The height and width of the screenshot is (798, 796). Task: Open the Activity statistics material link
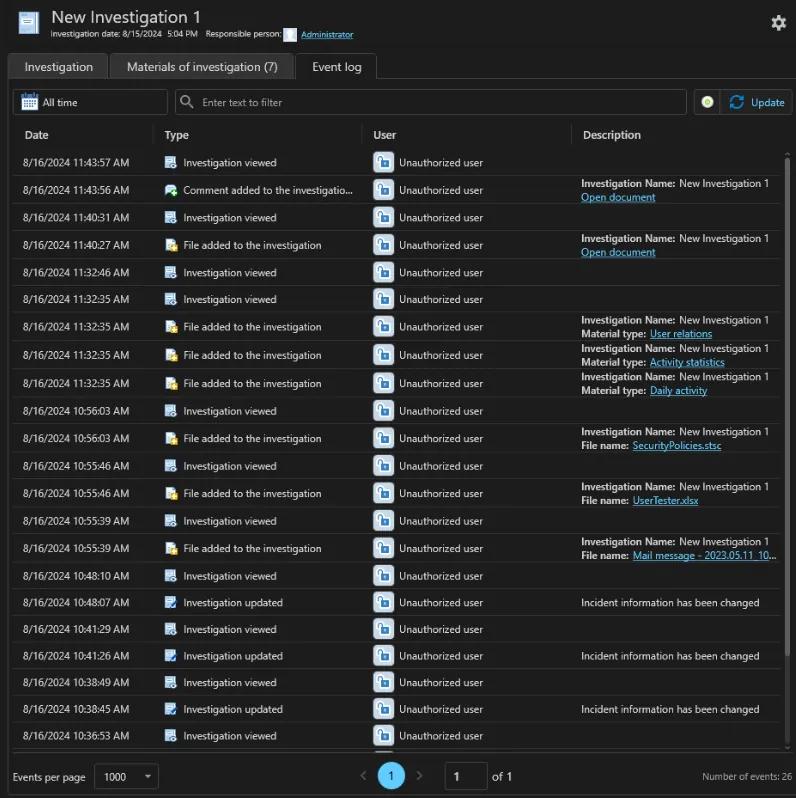(x=687, y=362)
